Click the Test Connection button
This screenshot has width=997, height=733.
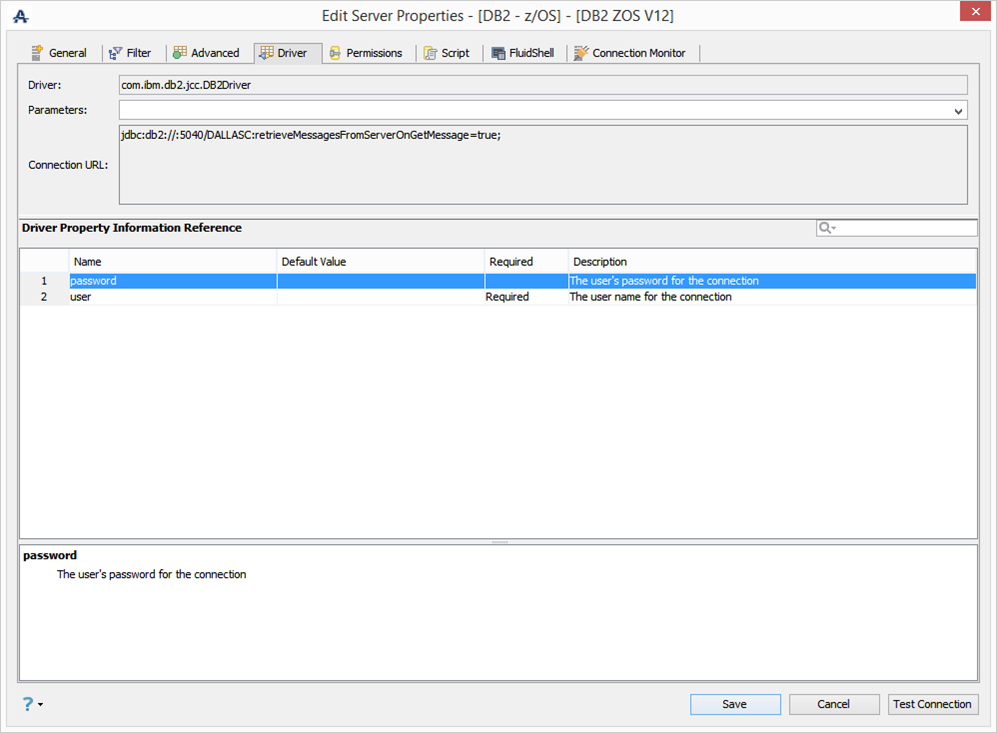coord(932,704)
